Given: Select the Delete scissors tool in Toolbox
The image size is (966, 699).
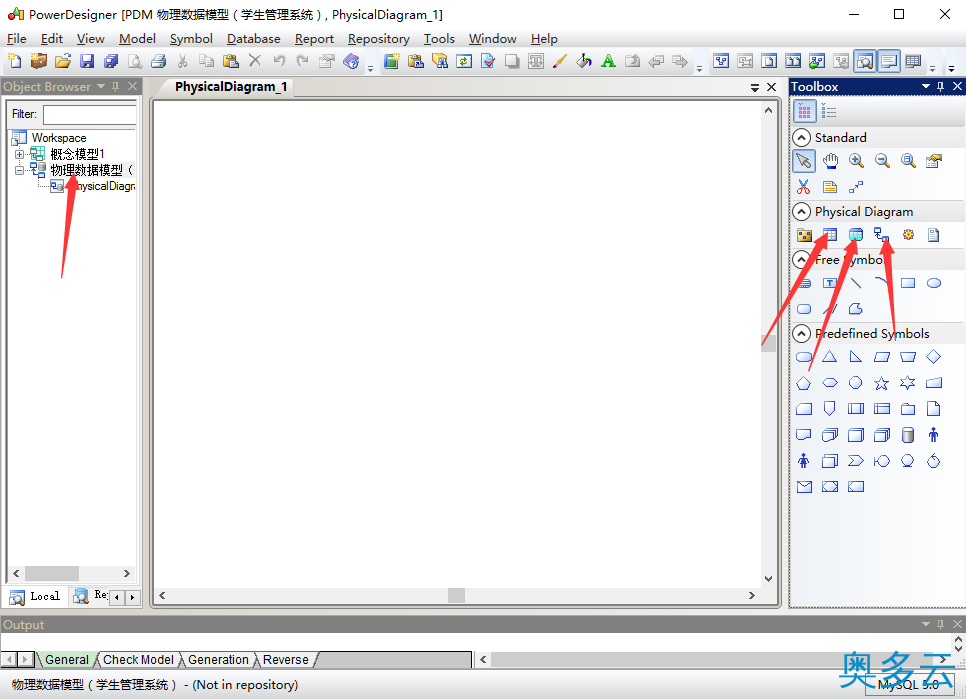Looking at the screenshot, I should tap(803, 187).
